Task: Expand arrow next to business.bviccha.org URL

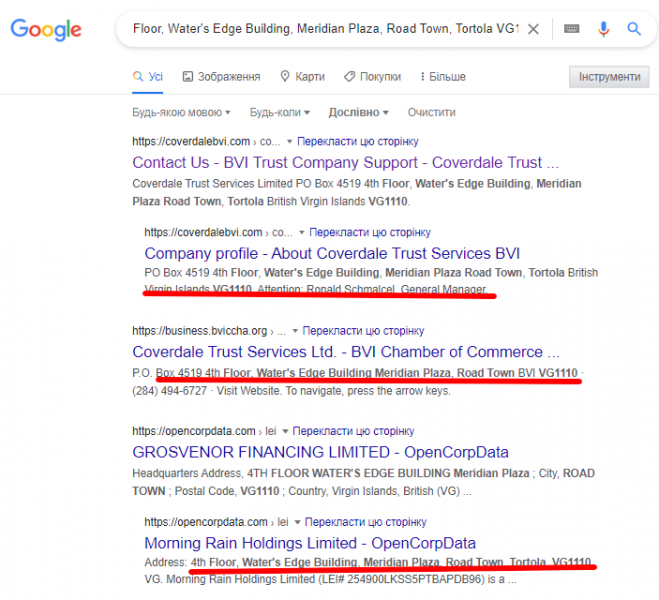Action: [295, 331]
